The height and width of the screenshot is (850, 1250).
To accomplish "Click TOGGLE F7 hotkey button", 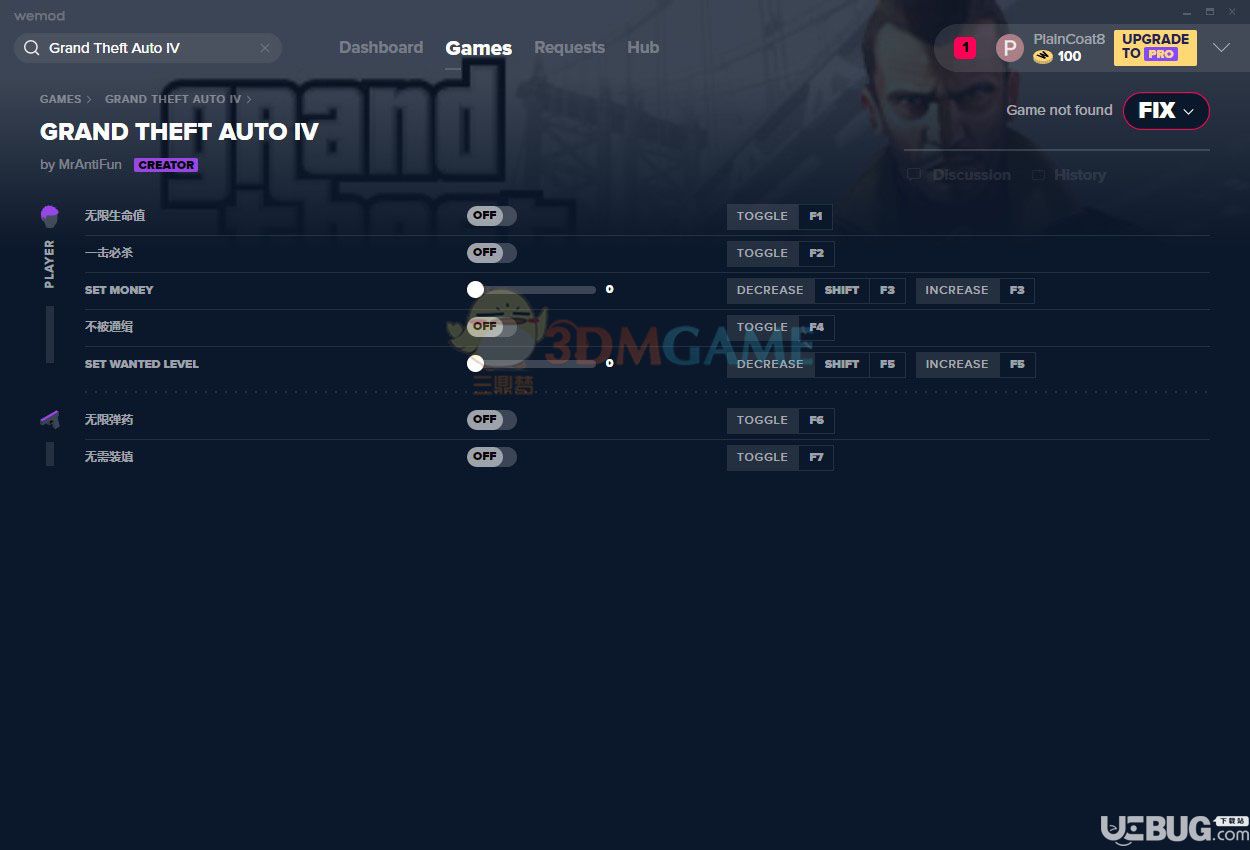I will point(780,457).
